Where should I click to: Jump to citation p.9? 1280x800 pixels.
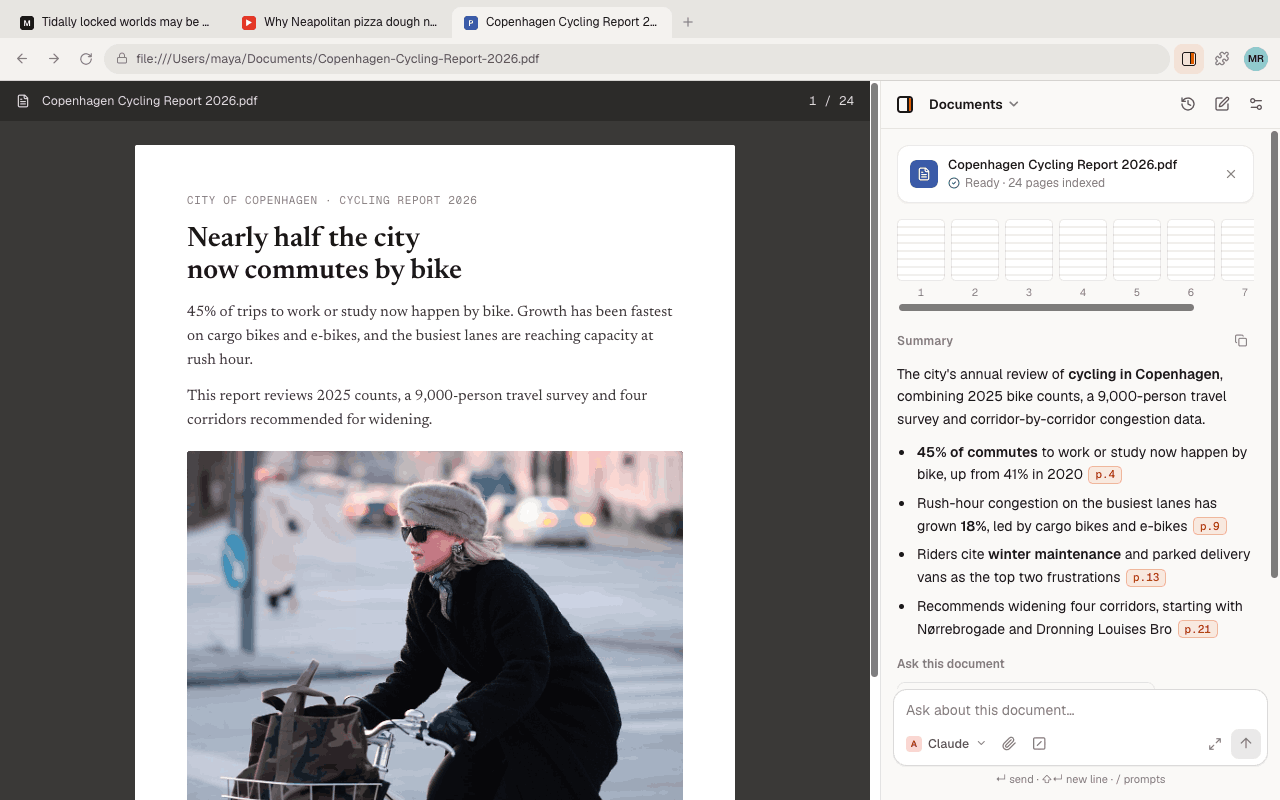1210,526
